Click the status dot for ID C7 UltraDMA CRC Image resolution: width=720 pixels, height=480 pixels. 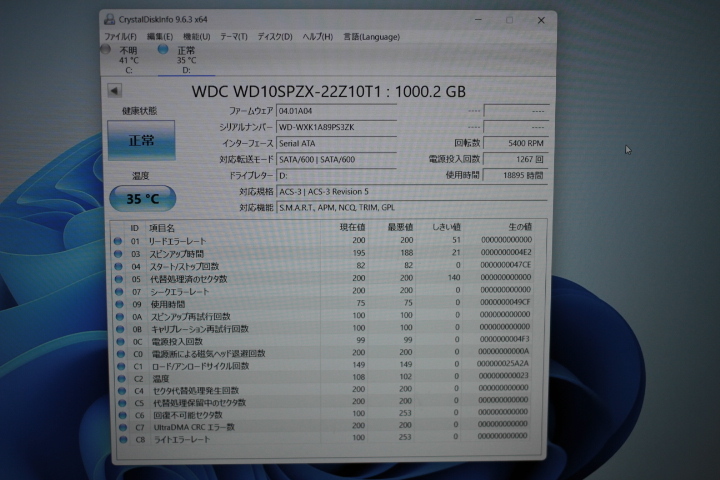pyautogui.click(x=123, y=427)
